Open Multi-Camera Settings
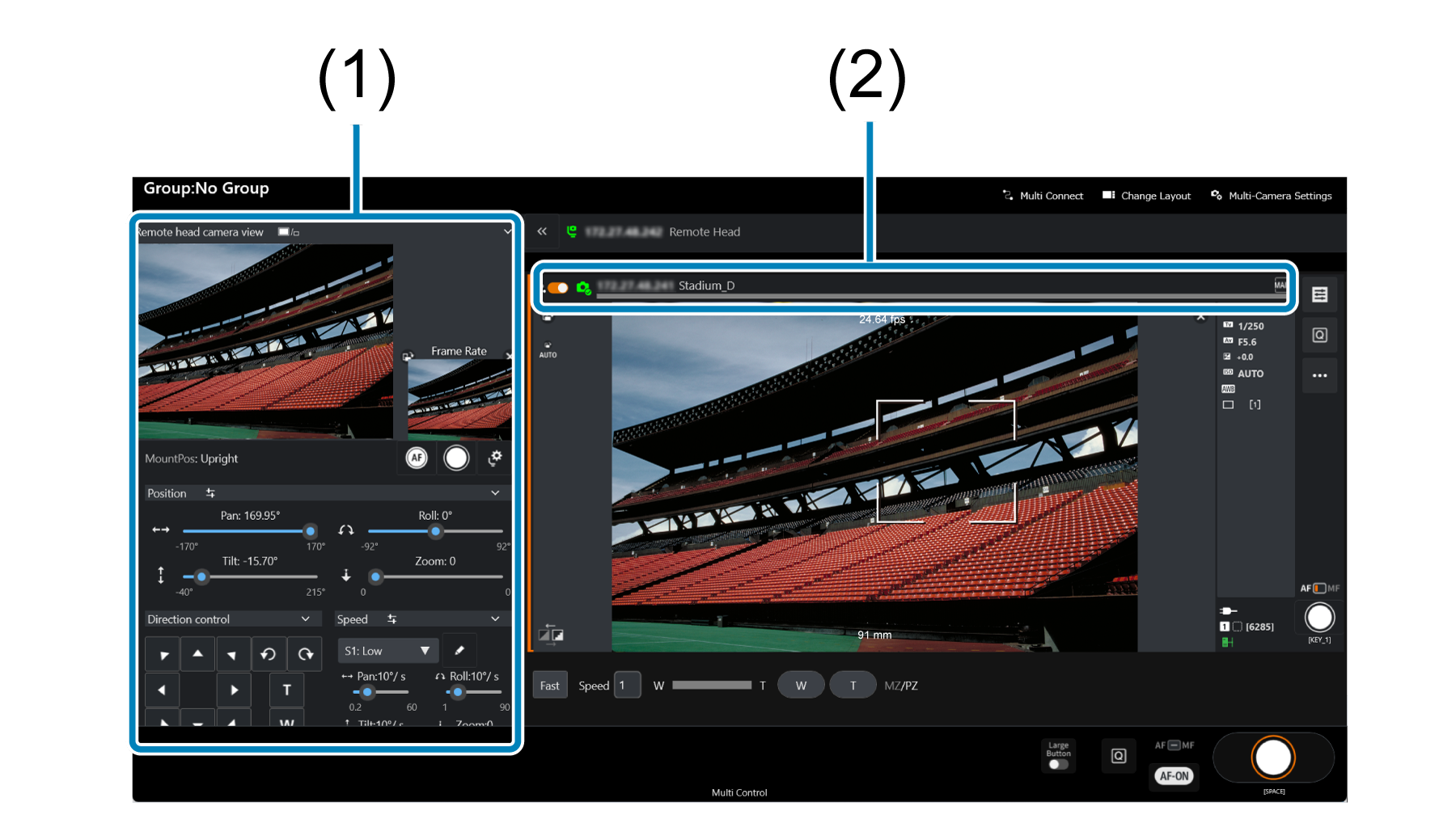The height and width of the screenshot is (832, 1456). point(1271,196)
